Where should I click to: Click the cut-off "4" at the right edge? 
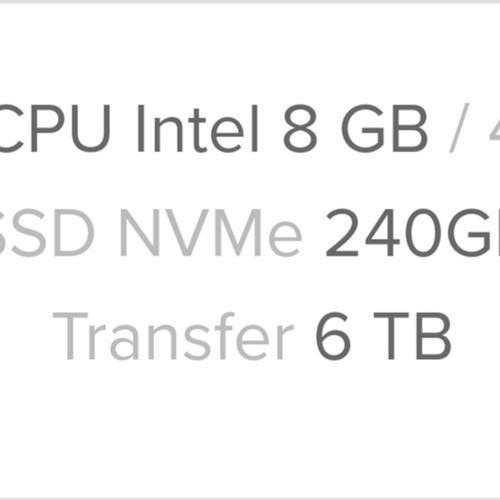click(x=495, y=129)
